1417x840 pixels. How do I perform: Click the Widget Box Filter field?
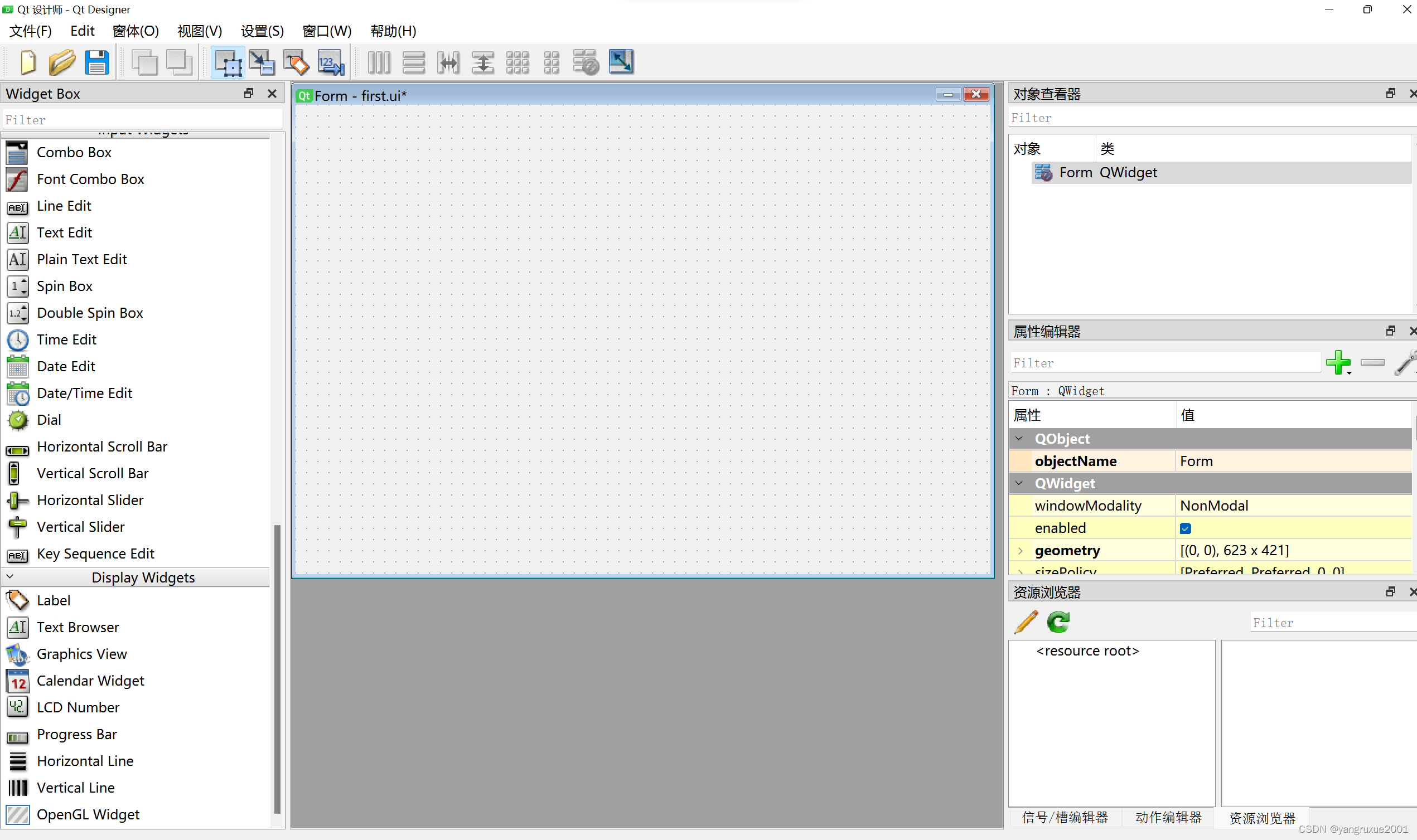(142, 120)
